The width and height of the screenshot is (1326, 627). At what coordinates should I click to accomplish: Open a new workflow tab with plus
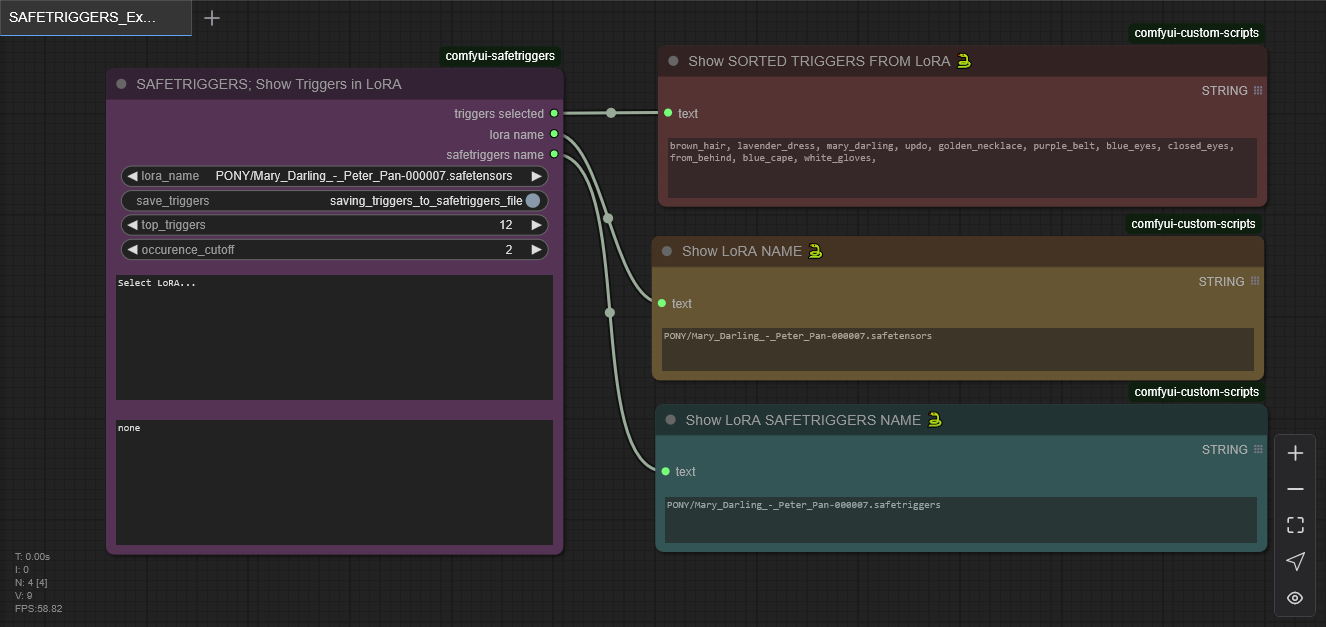tap(212, 18)
